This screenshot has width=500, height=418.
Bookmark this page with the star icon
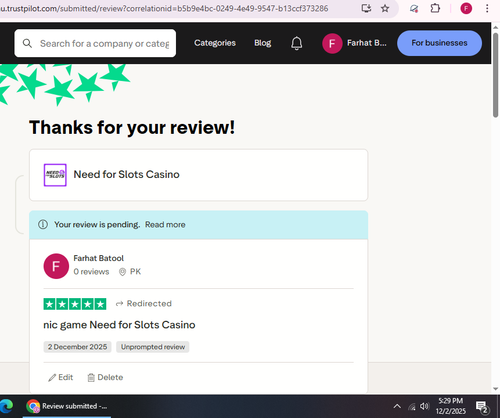(x=385, y=8)
